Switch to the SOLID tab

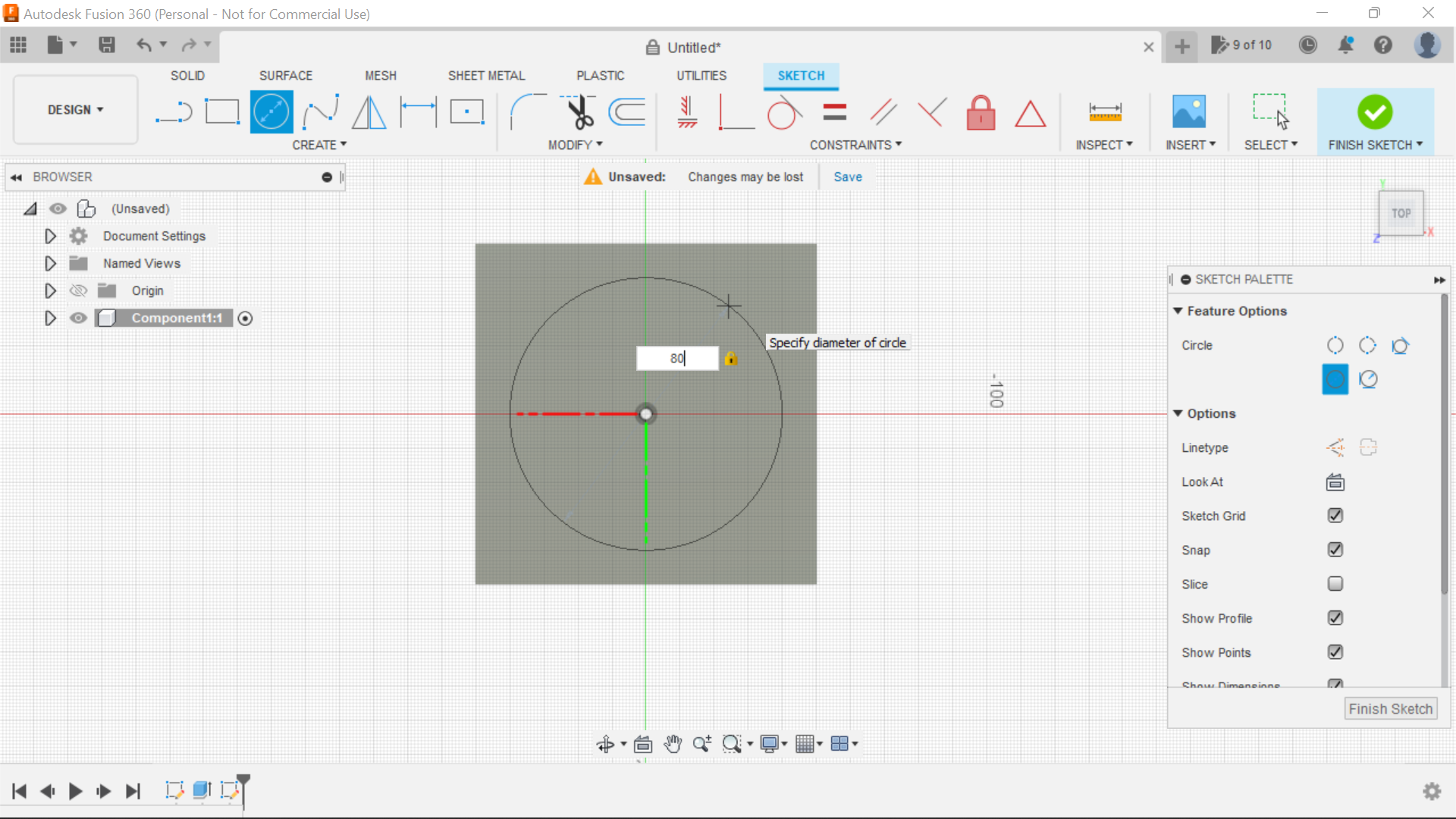(187, 76)
